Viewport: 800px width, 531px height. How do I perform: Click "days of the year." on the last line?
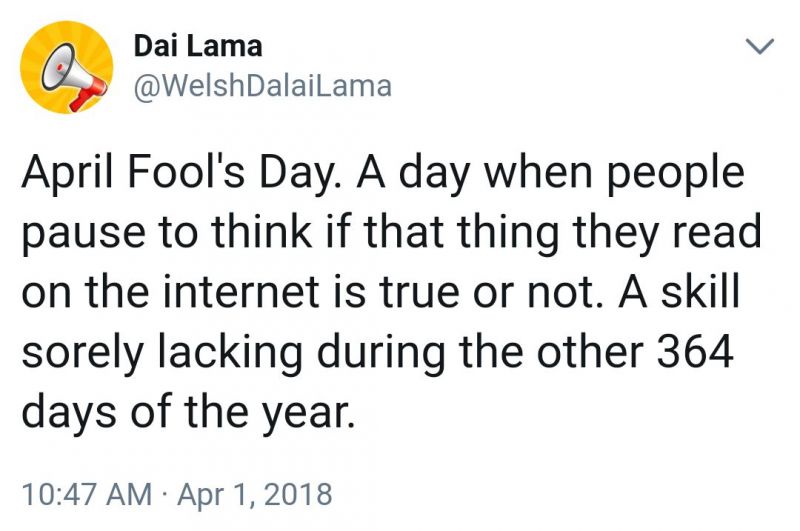188,412
